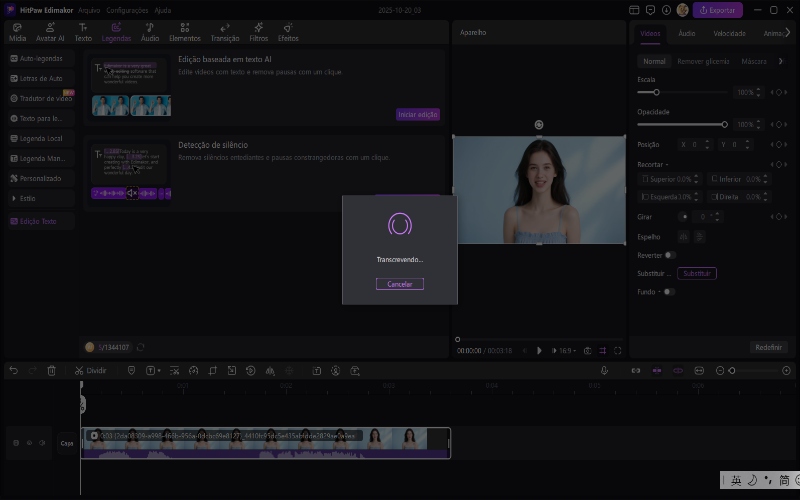Expand the Recortar options arrow
The image size is (800, 500).
point(667,164)
